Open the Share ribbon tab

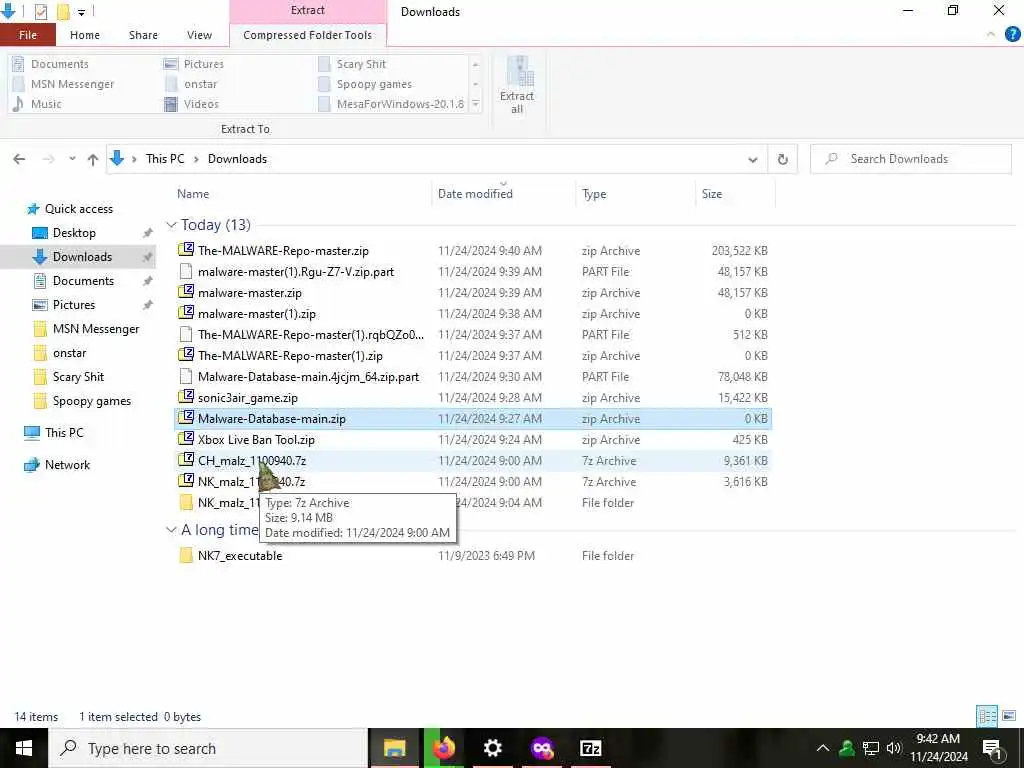pyautogui.click(x=143, y=35)
